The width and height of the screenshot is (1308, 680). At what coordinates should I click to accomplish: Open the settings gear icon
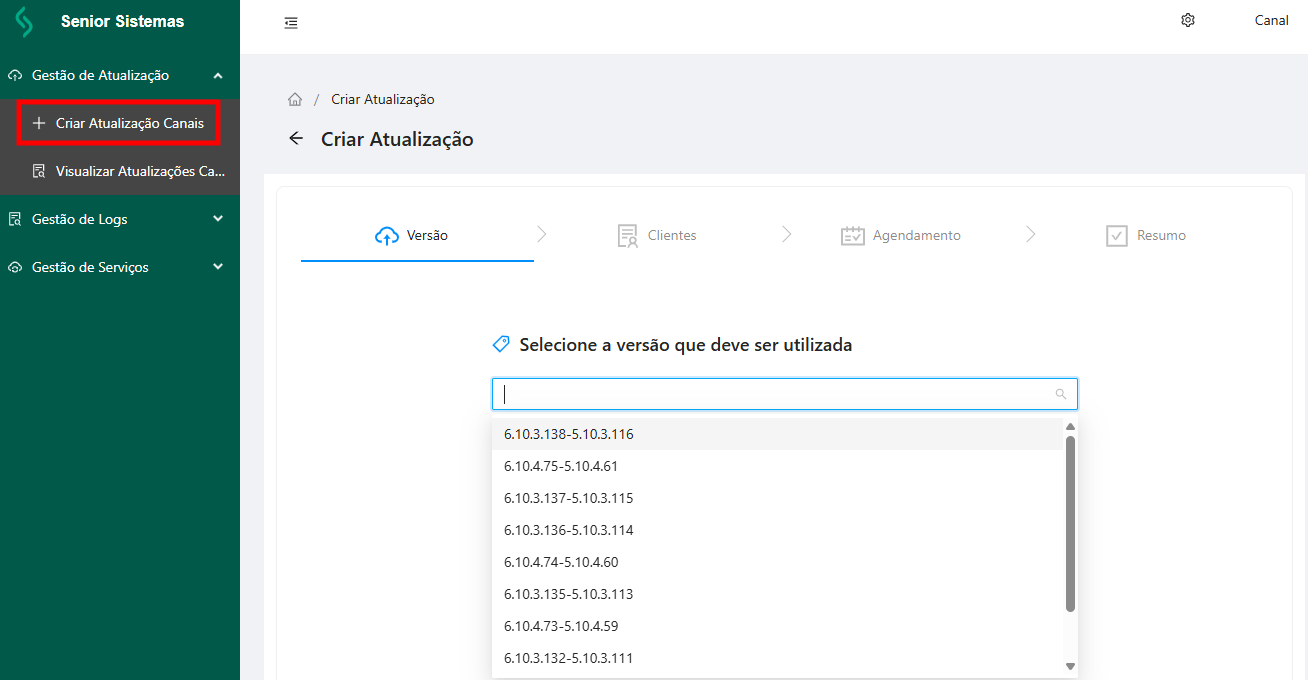pos(1188,20)
